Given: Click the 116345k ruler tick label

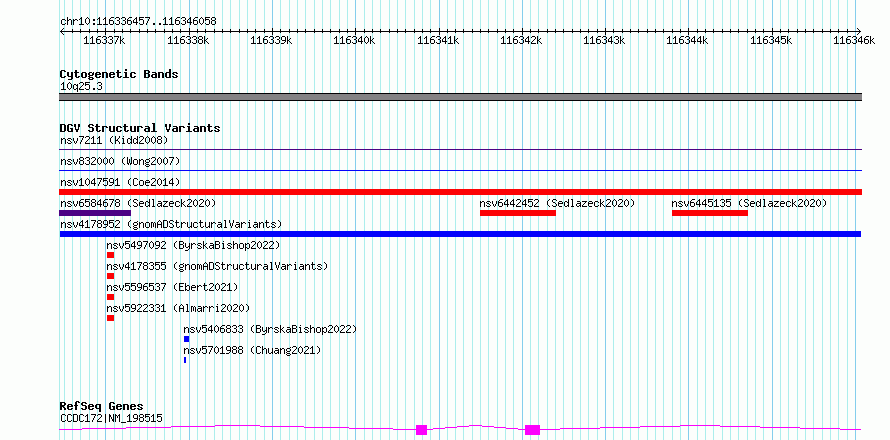Looking at the screenshot, I should [771, 40].
